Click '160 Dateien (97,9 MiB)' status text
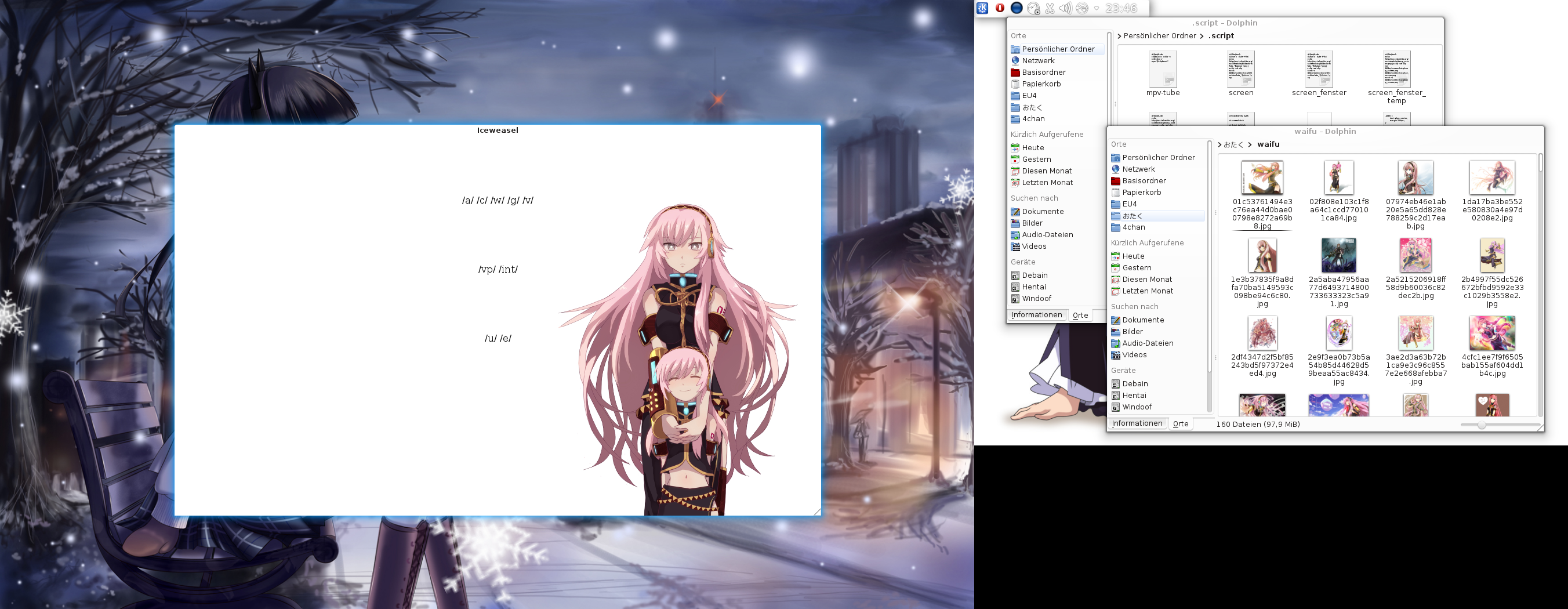1568x609 pixels. [x=1258, y=425]
